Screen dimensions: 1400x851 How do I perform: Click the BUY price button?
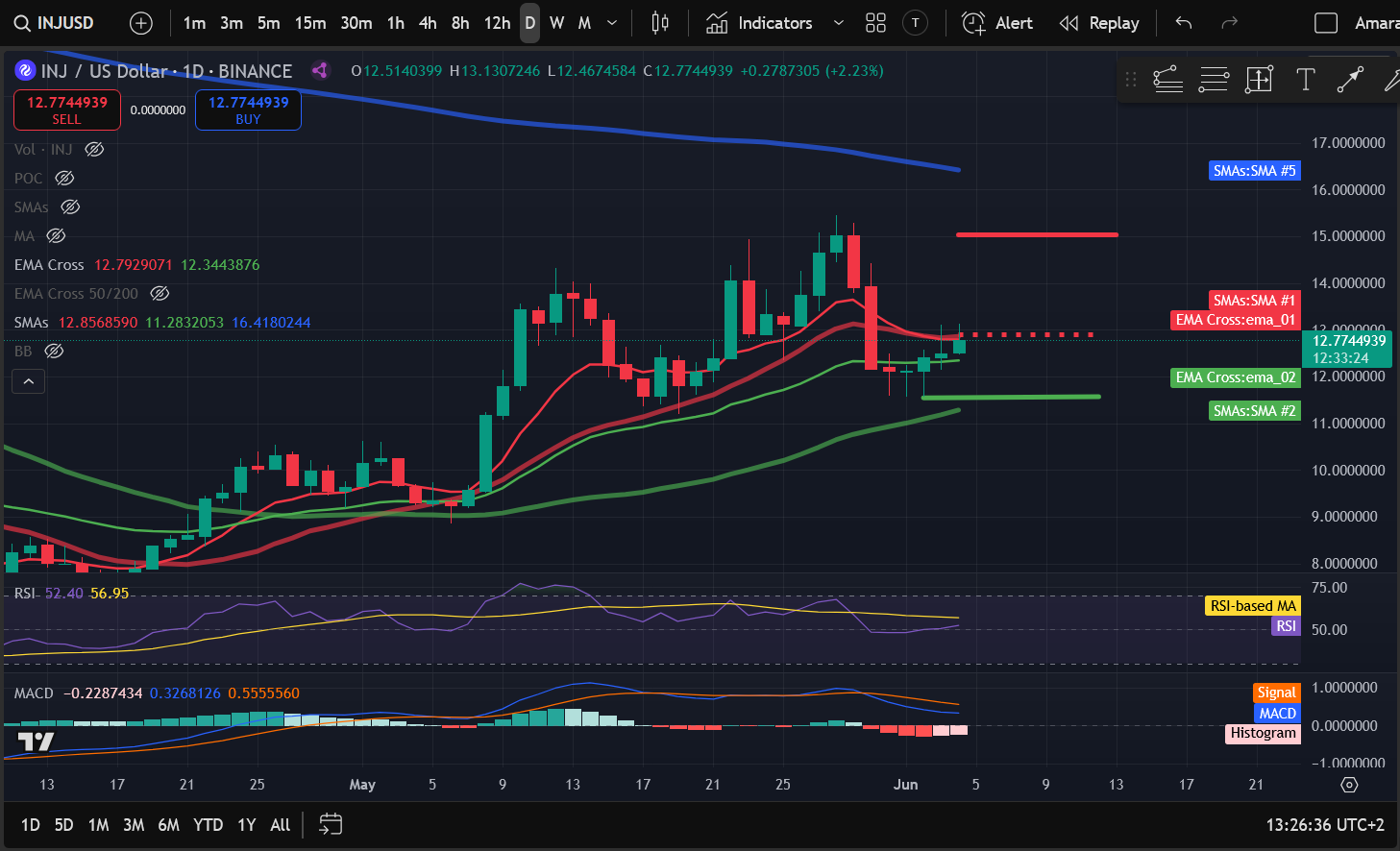click(248, 109)
